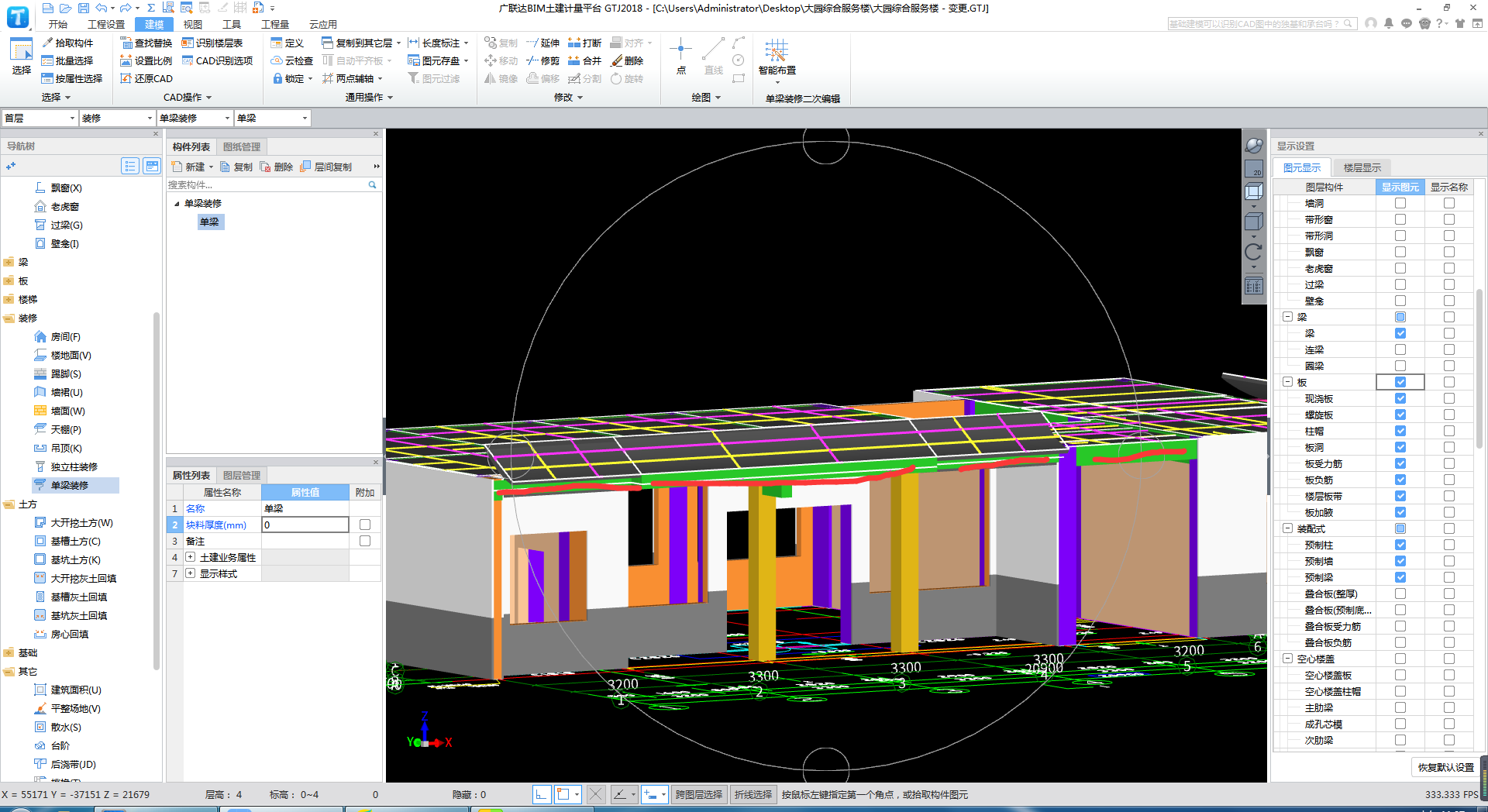The height and width of the screenshot is (812, 1488).
Task: Click the 块料厚度 value field
Action: tap(305, 525)
